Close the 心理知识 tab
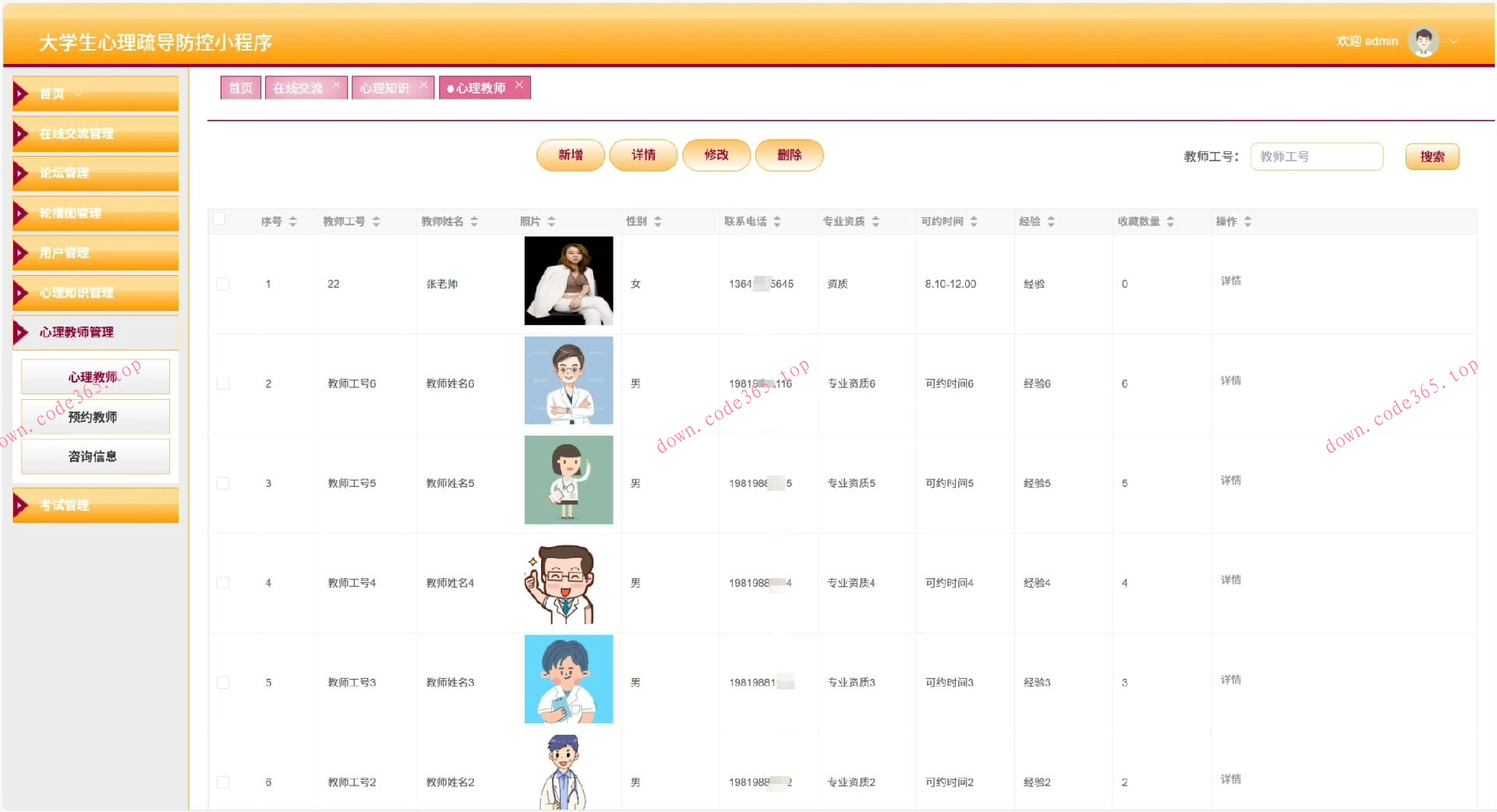Viewport: 1497px width, 812px height. click(x=423, y=85)
